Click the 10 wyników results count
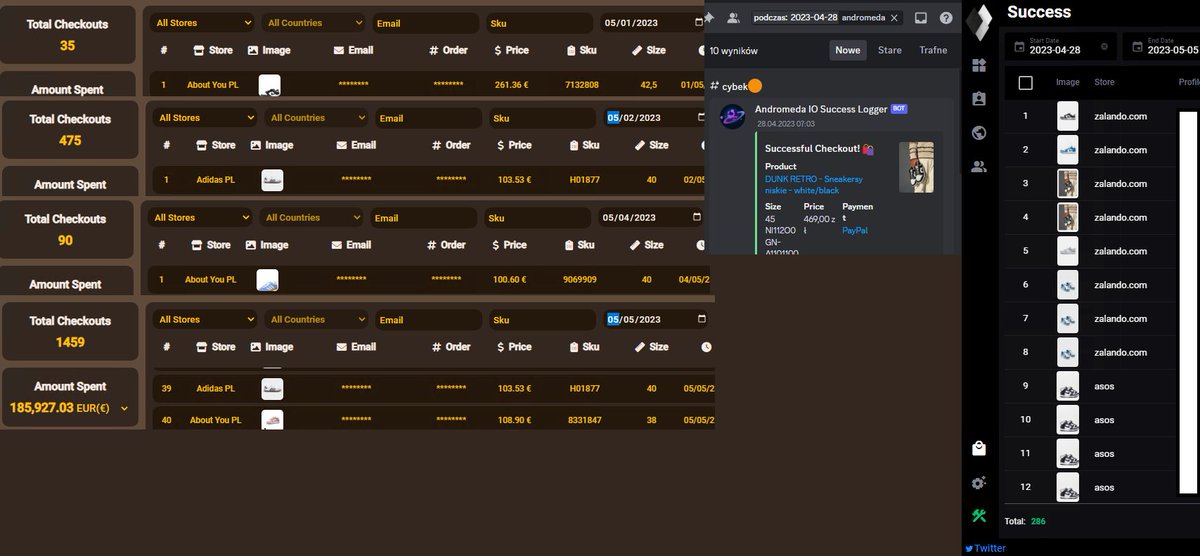 (733, 50)
